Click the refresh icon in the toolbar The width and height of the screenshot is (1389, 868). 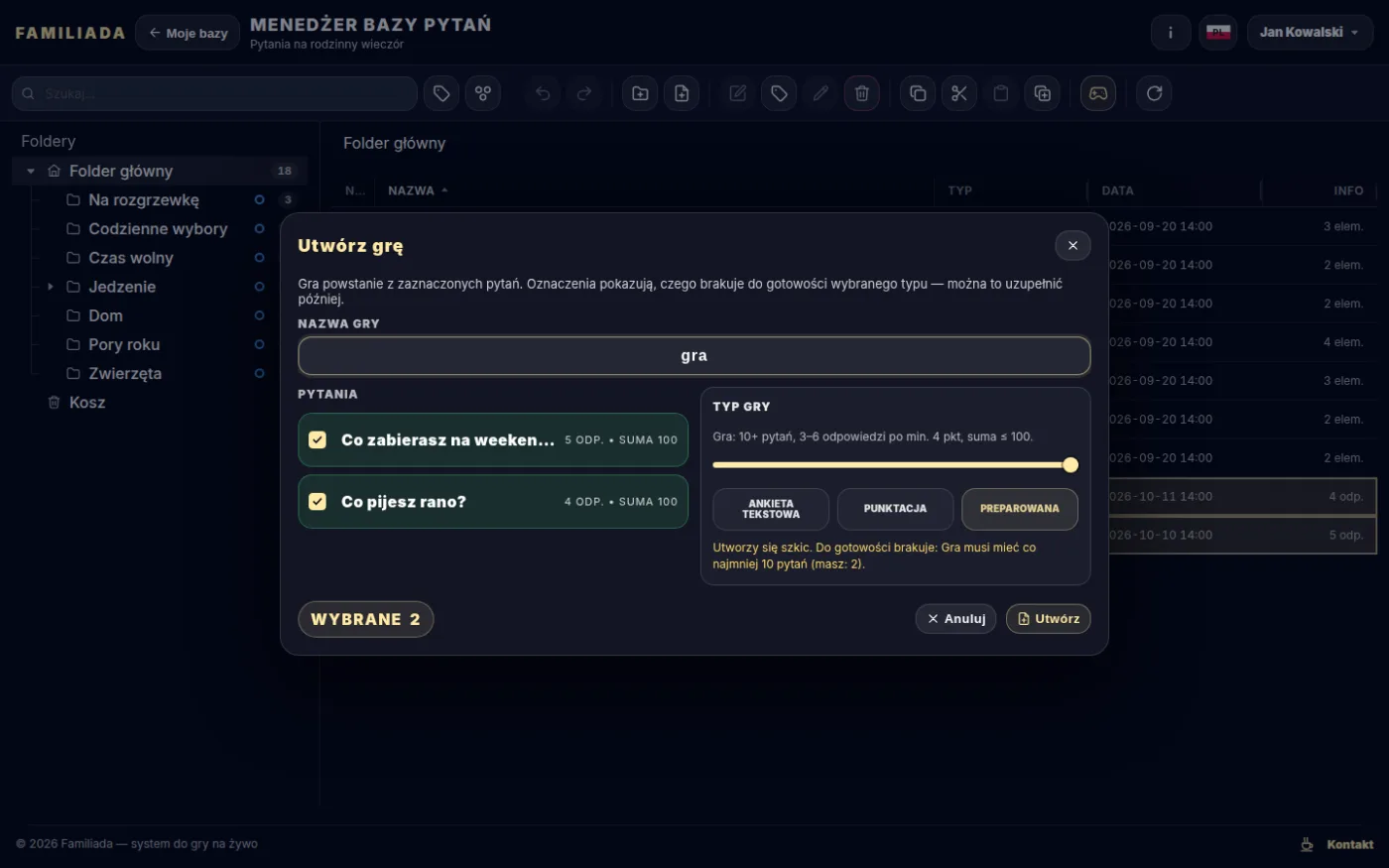click(x=1154, y=93)
